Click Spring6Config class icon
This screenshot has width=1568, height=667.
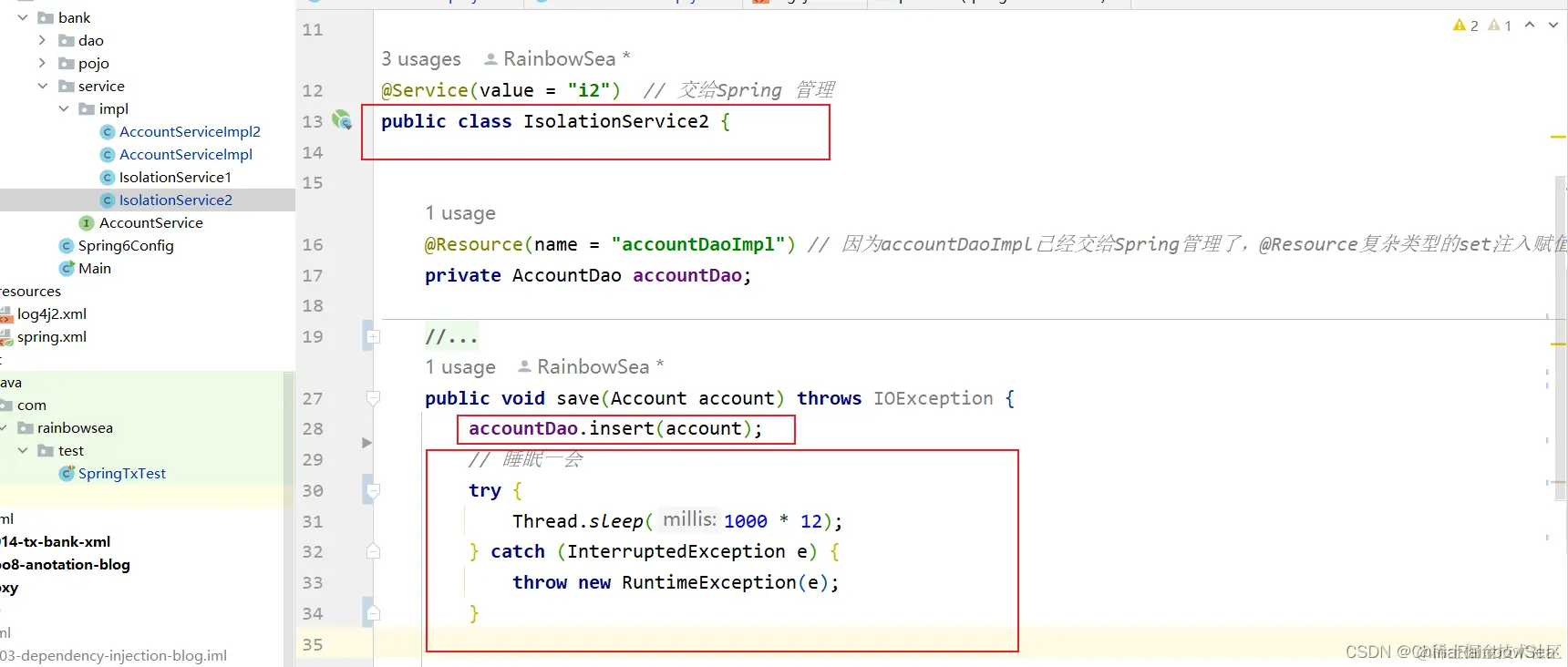[67, 245]
